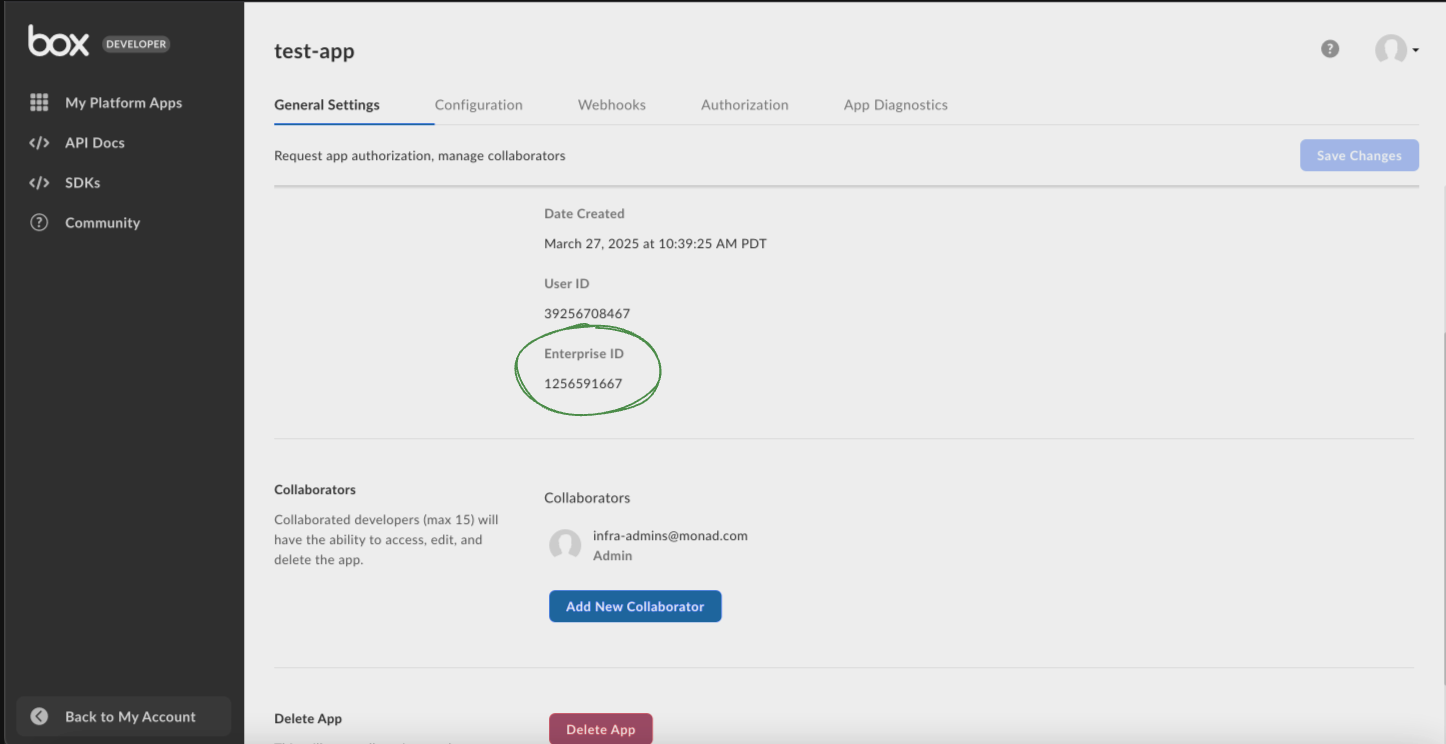Click the infra-admins collaborator avatar
The image size is (1446, 744).
click(x=565, y=545)
